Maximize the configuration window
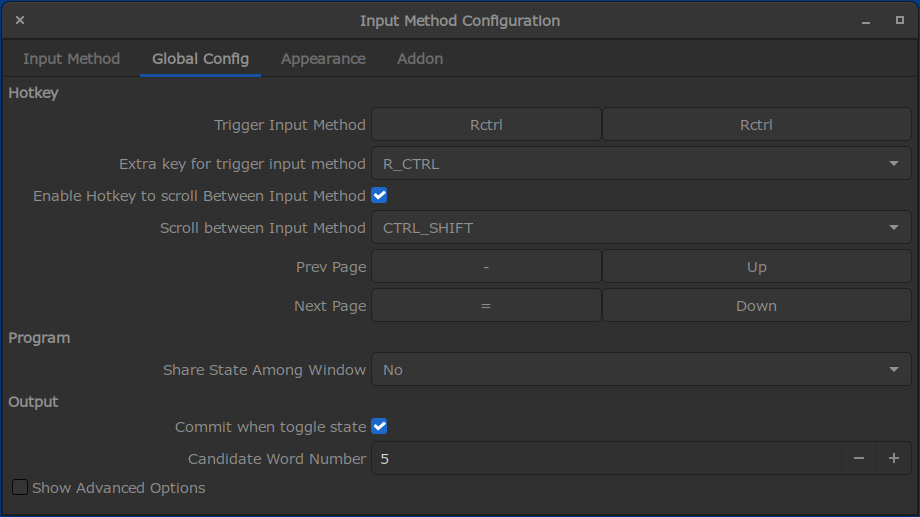This screenshot has height=517, width=920. [899, 21]
